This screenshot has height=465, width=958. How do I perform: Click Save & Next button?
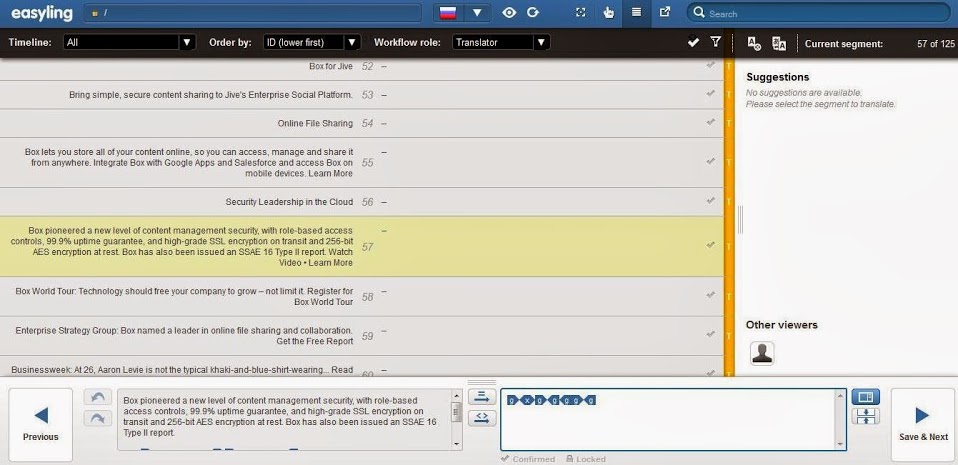923,424
